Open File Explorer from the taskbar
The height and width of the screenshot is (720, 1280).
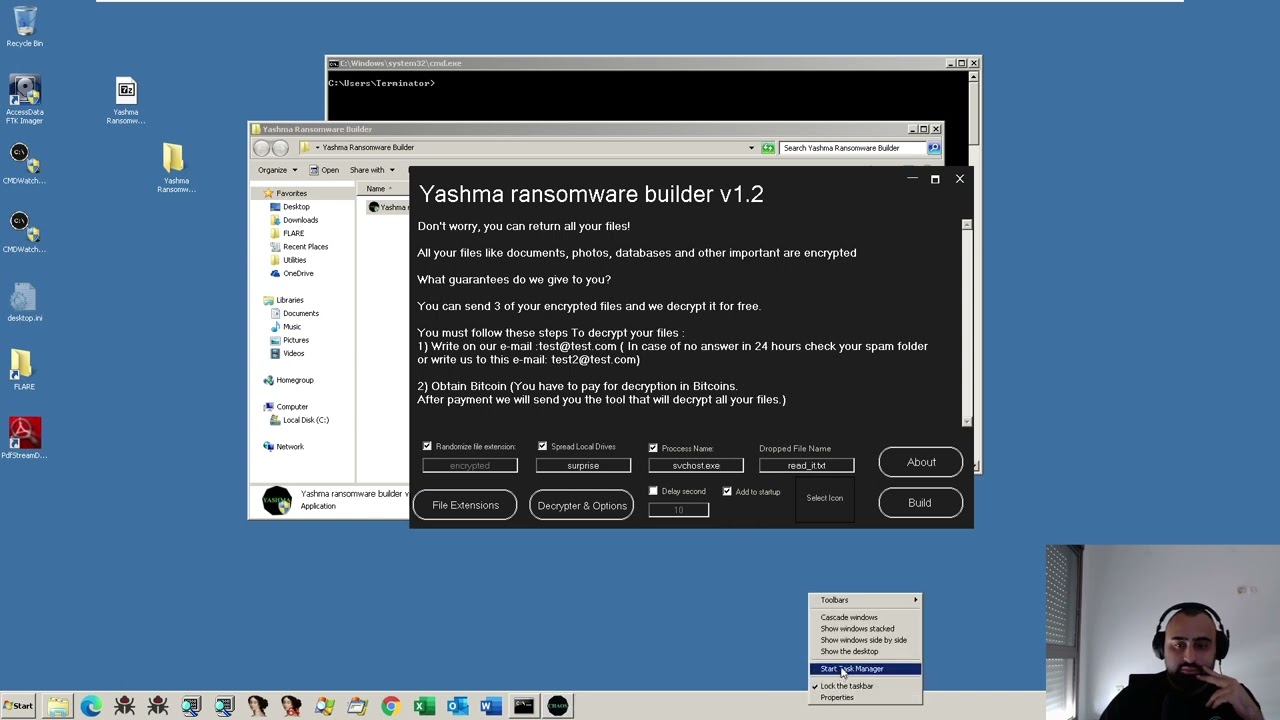(x=58, y=707)
